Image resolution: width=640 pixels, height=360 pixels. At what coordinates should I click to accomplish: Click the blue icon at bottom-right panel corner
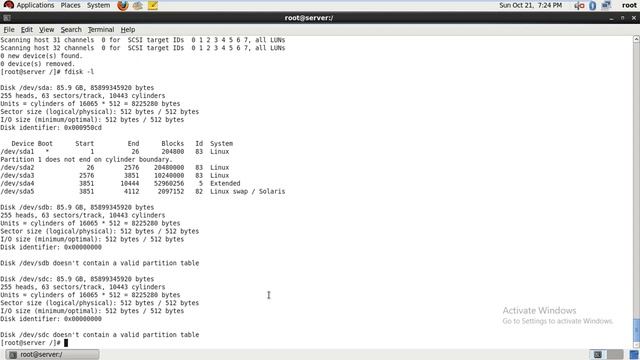pyautogui.click(x=634, y=354)
